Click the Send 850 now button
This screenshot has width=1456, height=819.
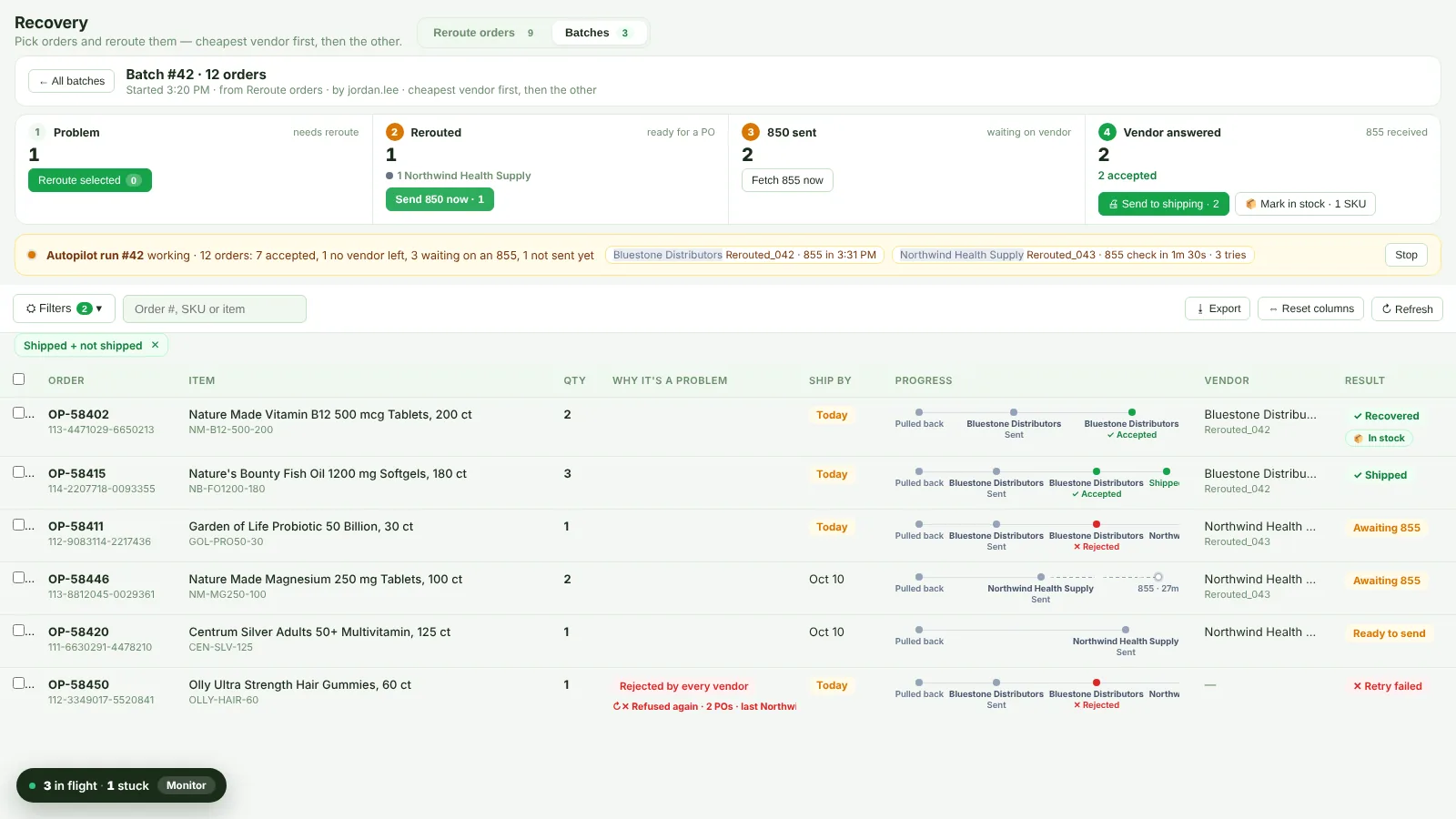[x=440, y=199]
